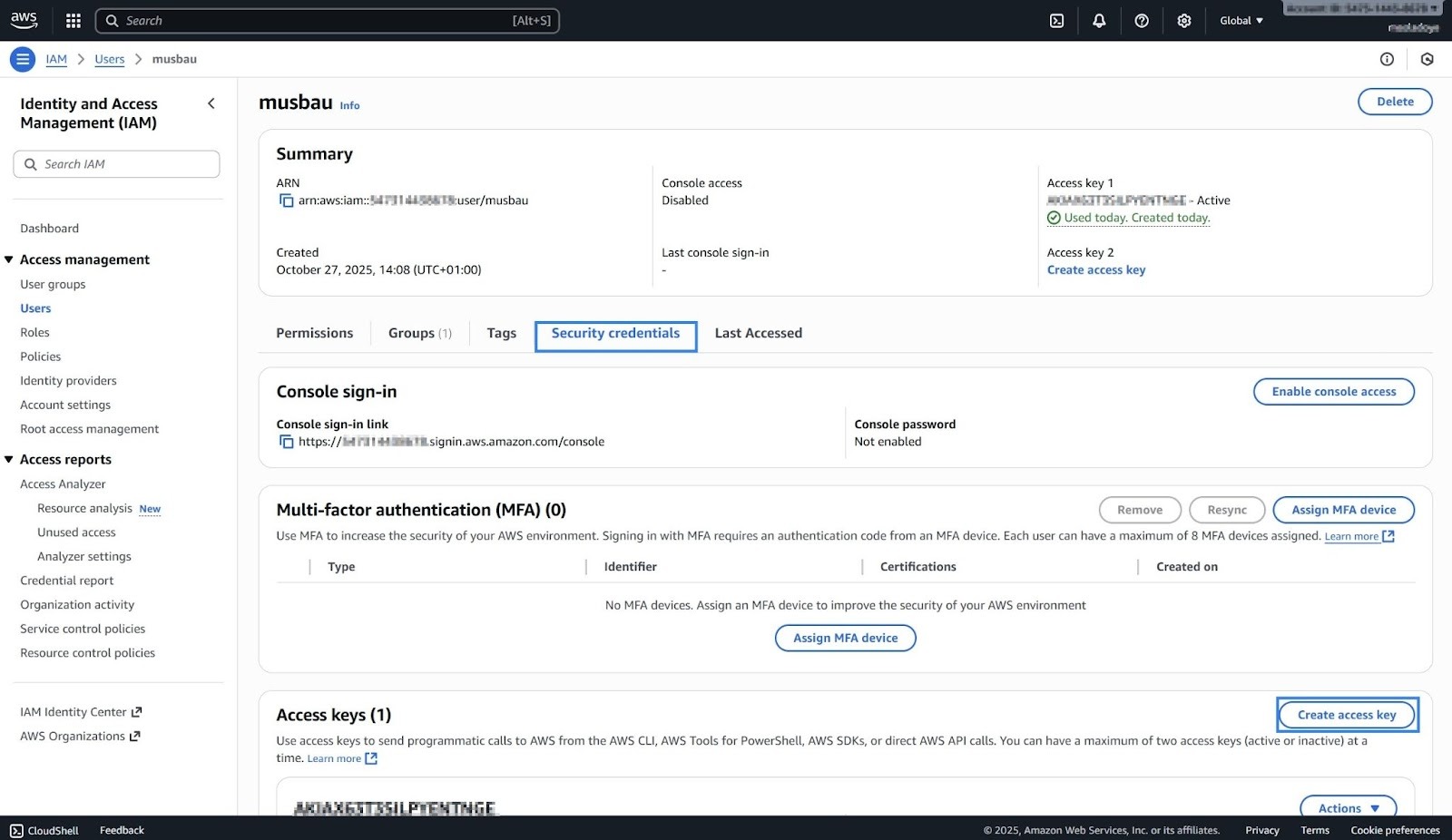
Task: Open the help question mark icon
Action: tap(1142, 20)
